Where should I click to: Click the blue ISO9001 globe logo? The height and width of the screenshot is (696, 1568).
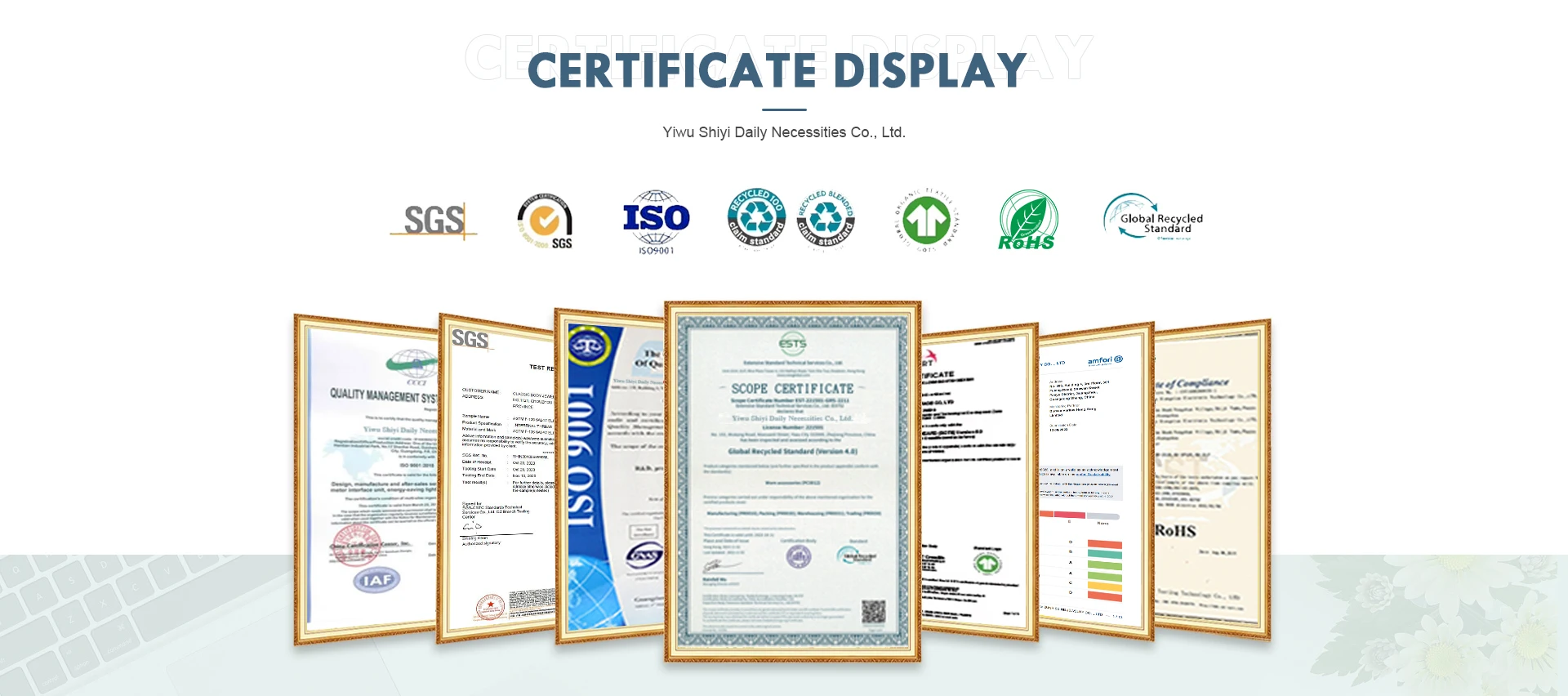[x=656, y=222]
